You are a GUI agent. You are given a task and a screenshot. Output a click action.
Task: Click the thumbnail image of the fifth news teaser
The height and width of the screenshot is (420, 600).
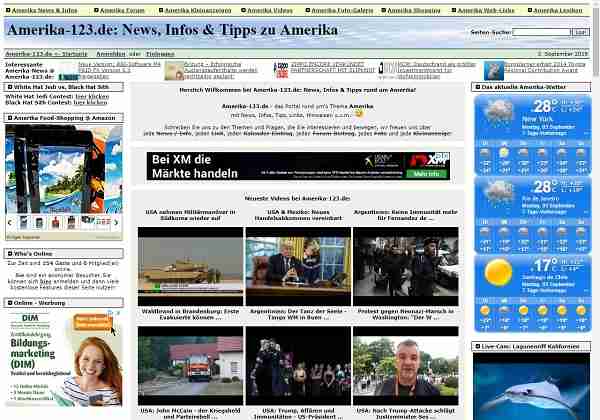coord(494,71)
